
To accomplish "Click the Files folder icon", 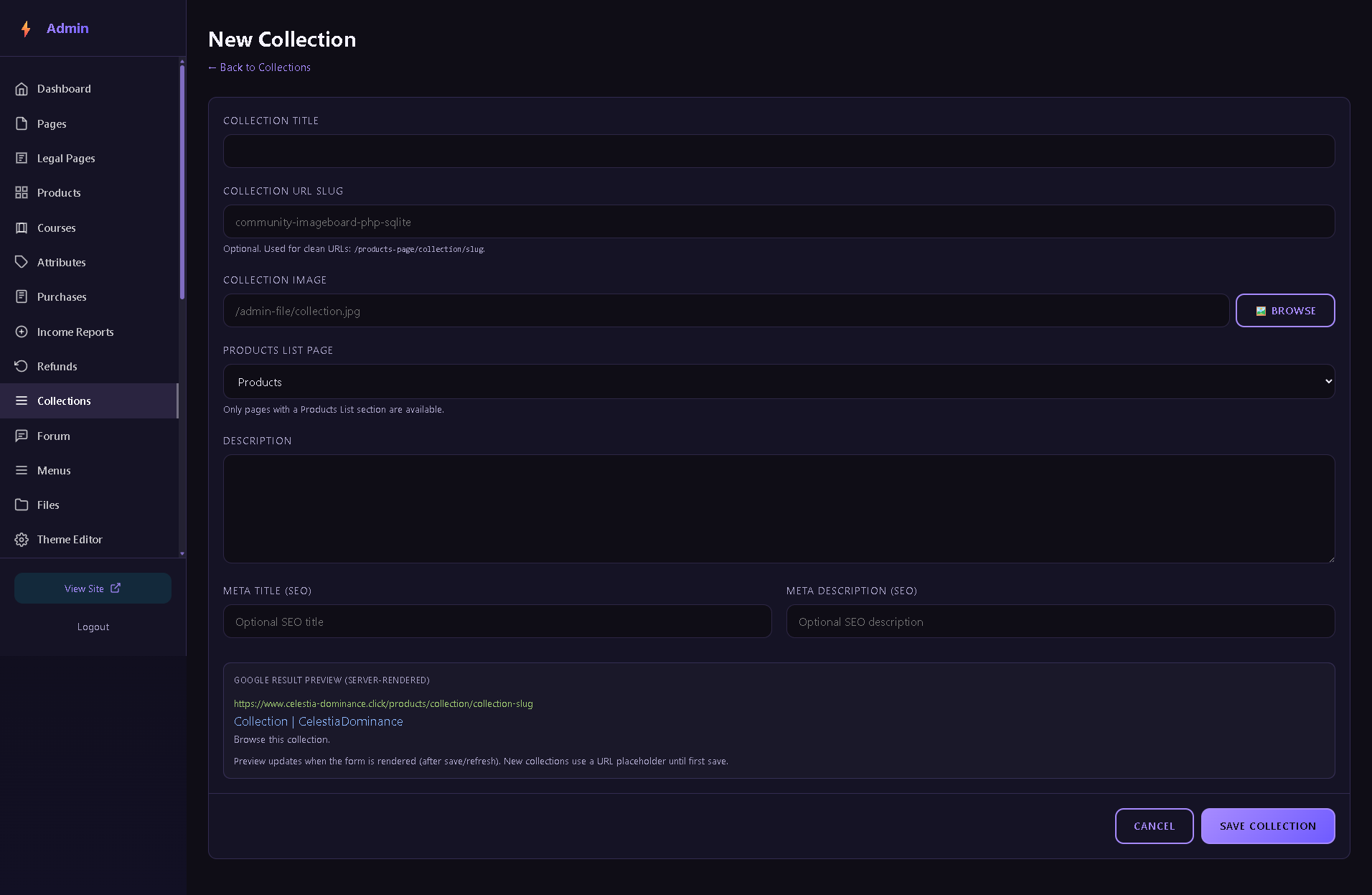I will pyautogui.click(x=22, y=505).
